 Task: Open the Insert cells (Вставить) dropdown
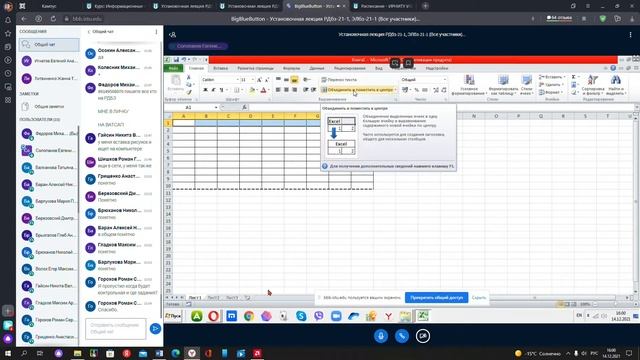pos(551,77)
